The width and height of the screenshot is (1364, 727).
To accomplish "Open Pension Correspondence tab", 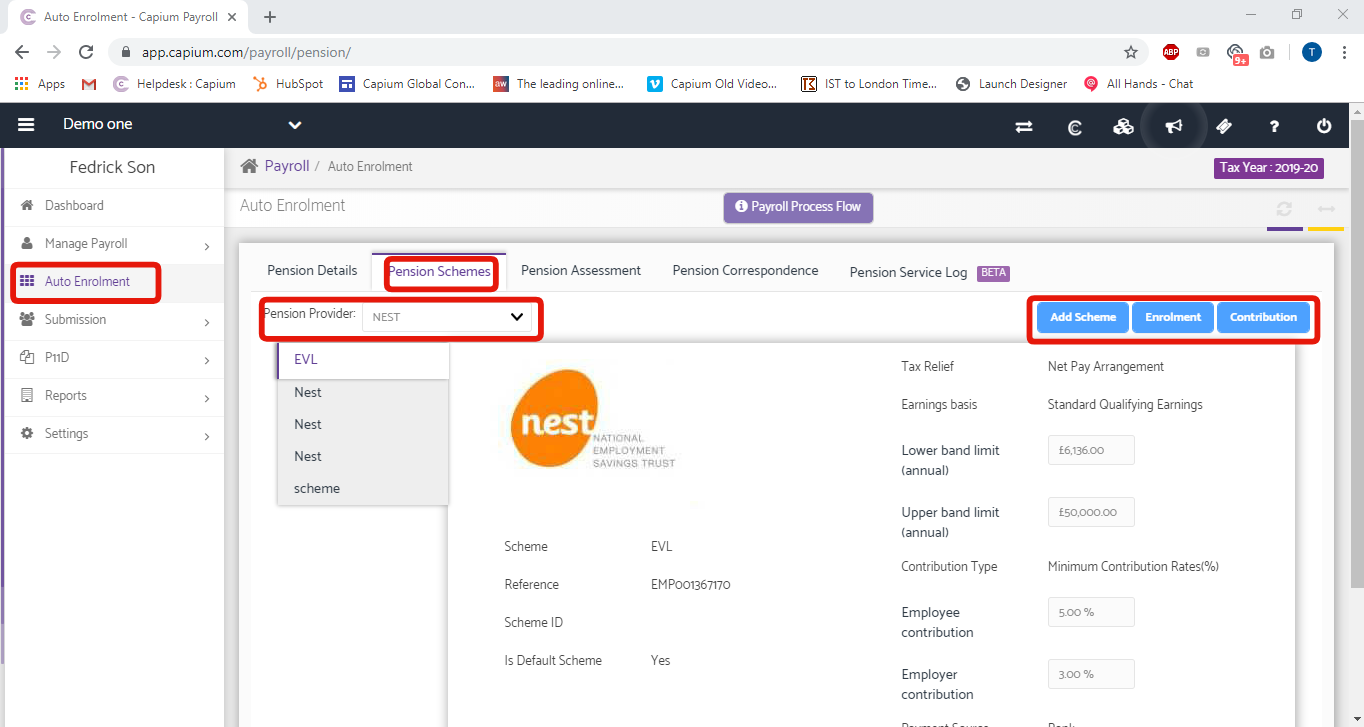I will 745,271.
